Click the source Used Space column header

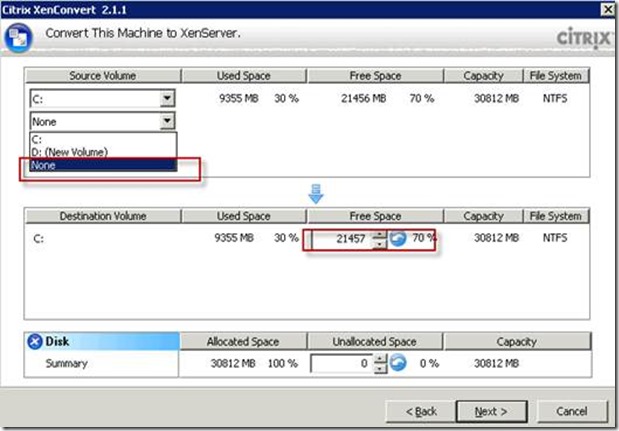point(244,76)
